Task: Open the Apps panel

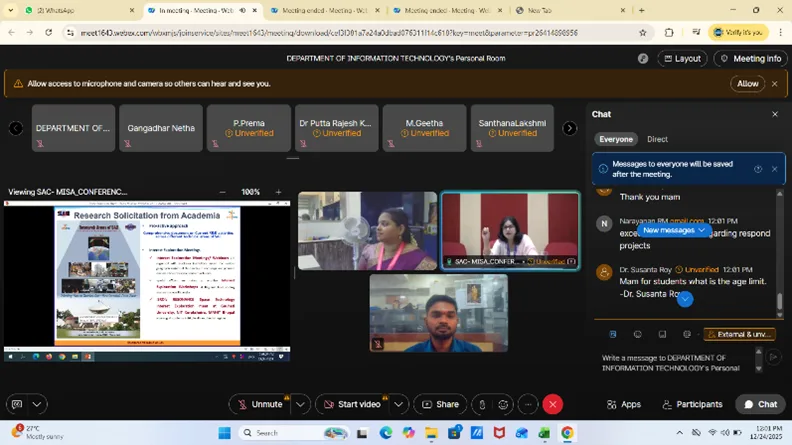Action: (x=622, y=404)
